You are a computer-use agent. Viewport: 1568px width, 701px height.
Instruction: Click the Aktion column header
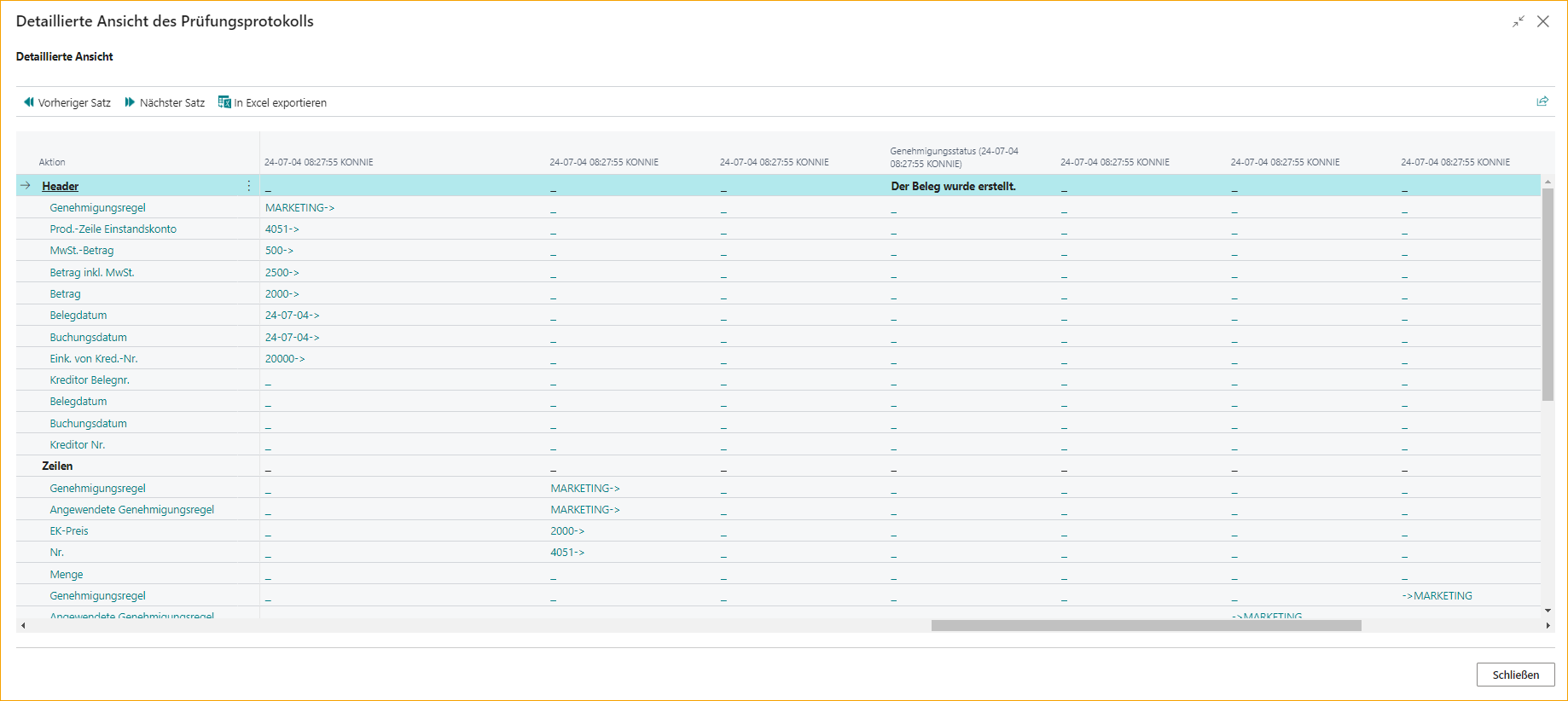(x=52, y=162)
